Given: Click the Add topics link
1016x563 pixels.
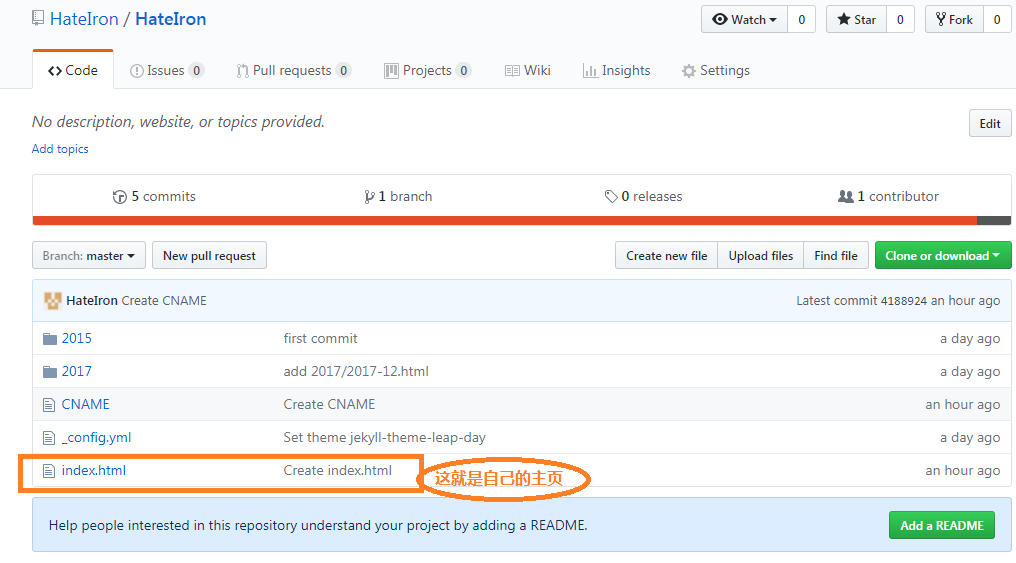Looking at the screenshot, I should (x=60, y=149).
